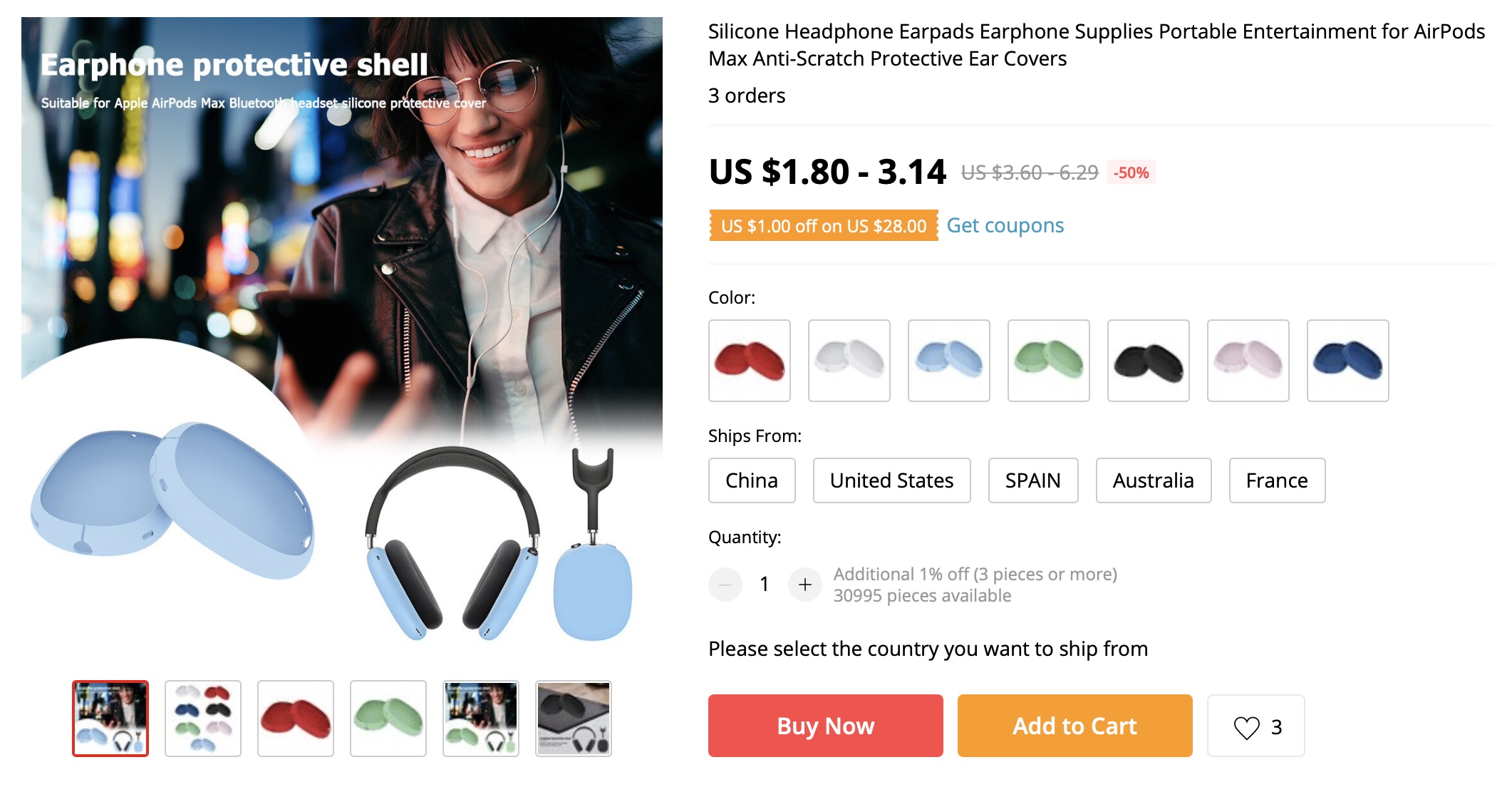Image resolution: width=1512 pixels, height=797 pixels.
Task: Select the pink earpad color swatch
Action: click(x=1248, y=361)
